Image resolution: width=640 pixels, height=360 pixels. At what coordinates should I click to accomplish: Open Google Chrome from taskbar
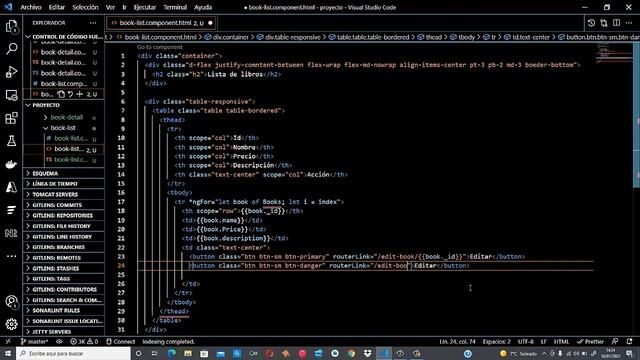(x=351, y=353)
